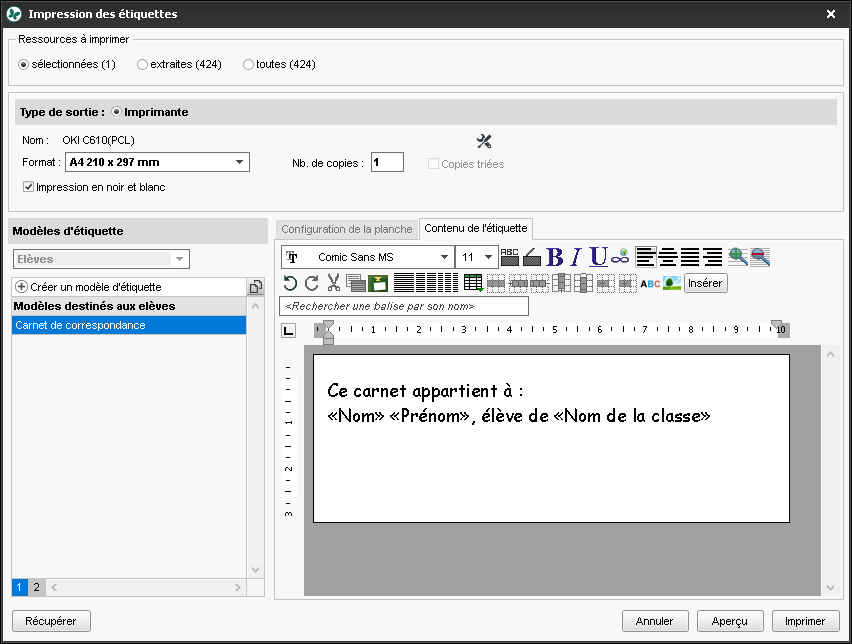This screenshot has width=852, height=644.
Task: Set text layout to two columns
Action: (x=425, y=283)
